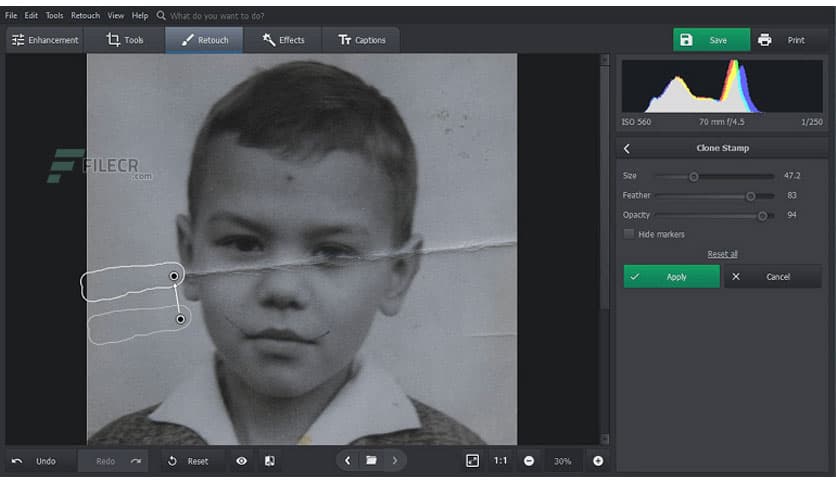Apply the clone stamp changes
Viewport: 836px width, 484px height.
672,277
